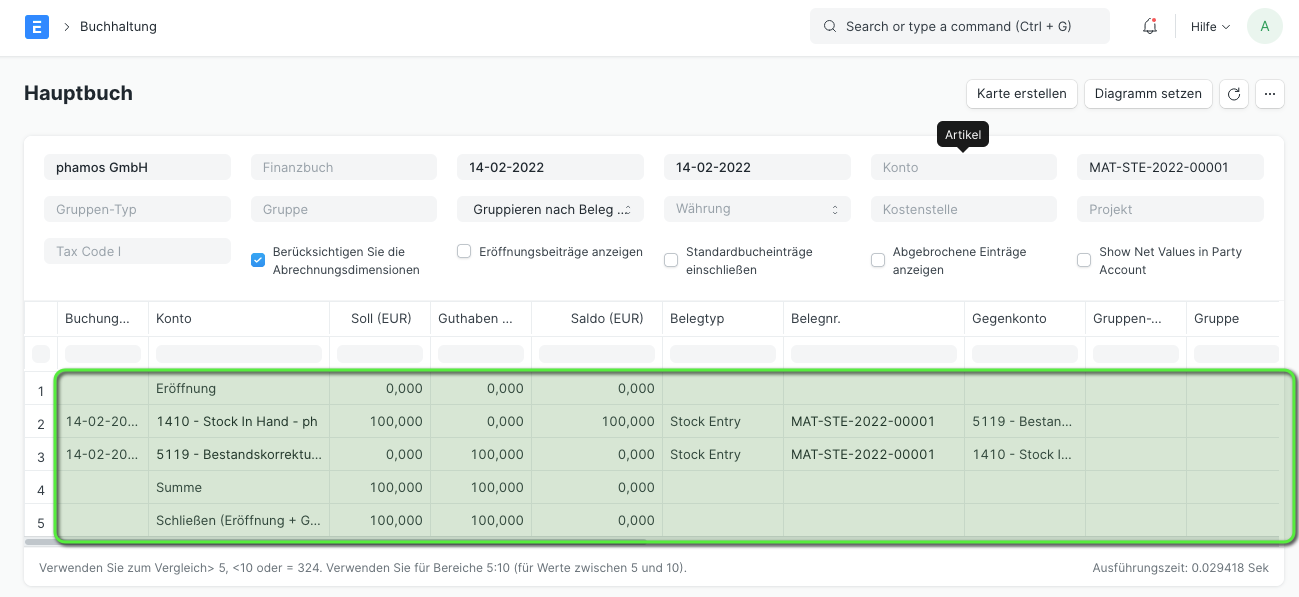The width and height of the screenshot is (1299, 597).
Task: Click the Konto filter field below the Artikel tooltip
Action: click(964, 167)
